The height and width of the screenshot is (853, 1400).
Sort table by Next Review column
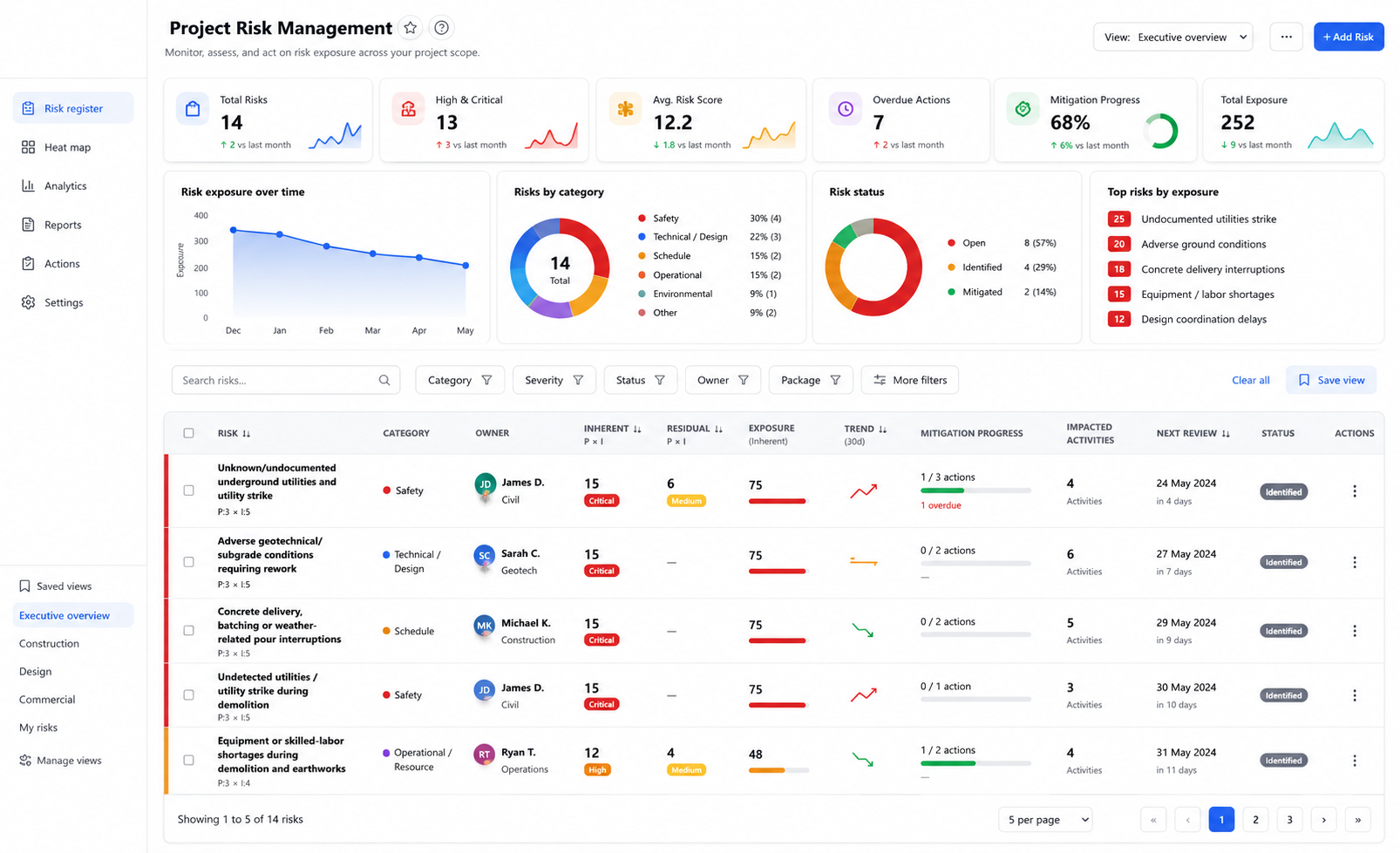pyautogui.click(x=1193, y=433)
